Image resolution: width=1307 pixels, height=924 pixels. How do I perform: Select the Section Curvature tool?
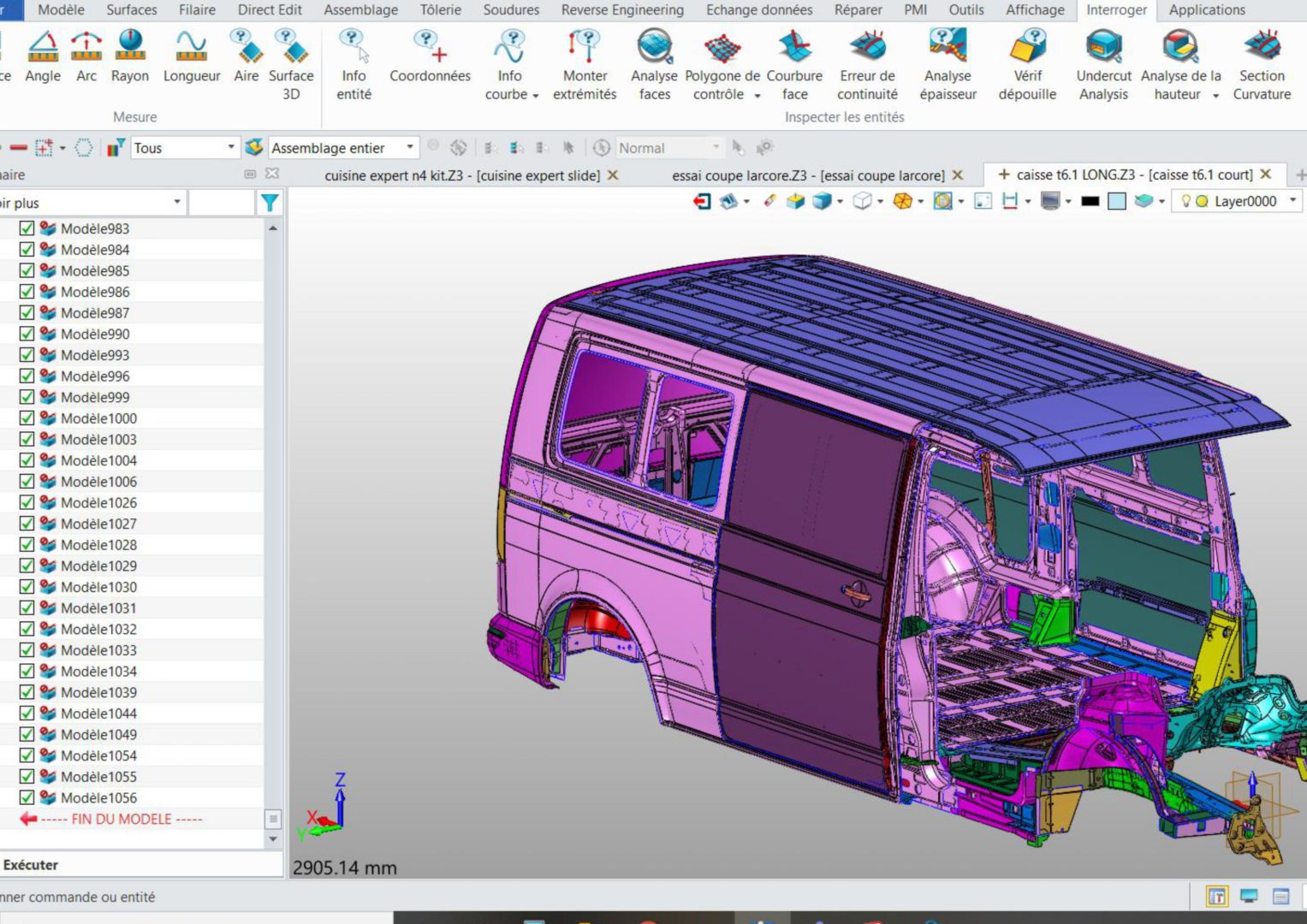click(1262, 65)
